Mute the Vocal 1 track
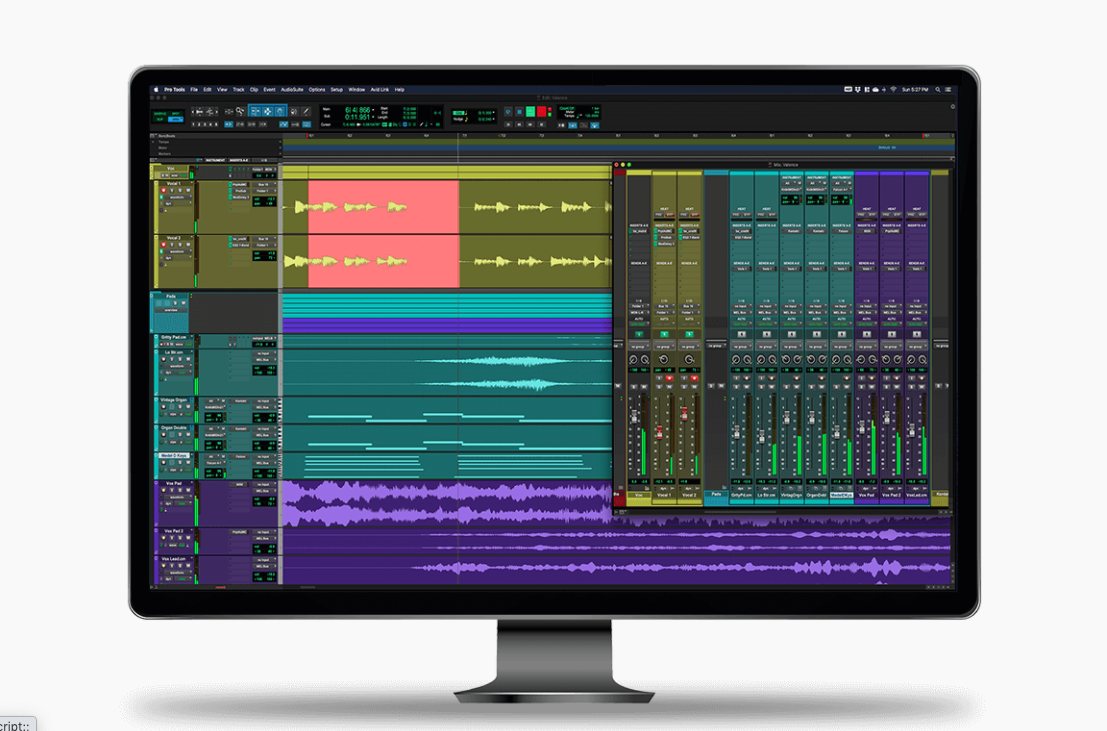Image resolution: width=1107 pixels, height=731 pixels. 188,190
